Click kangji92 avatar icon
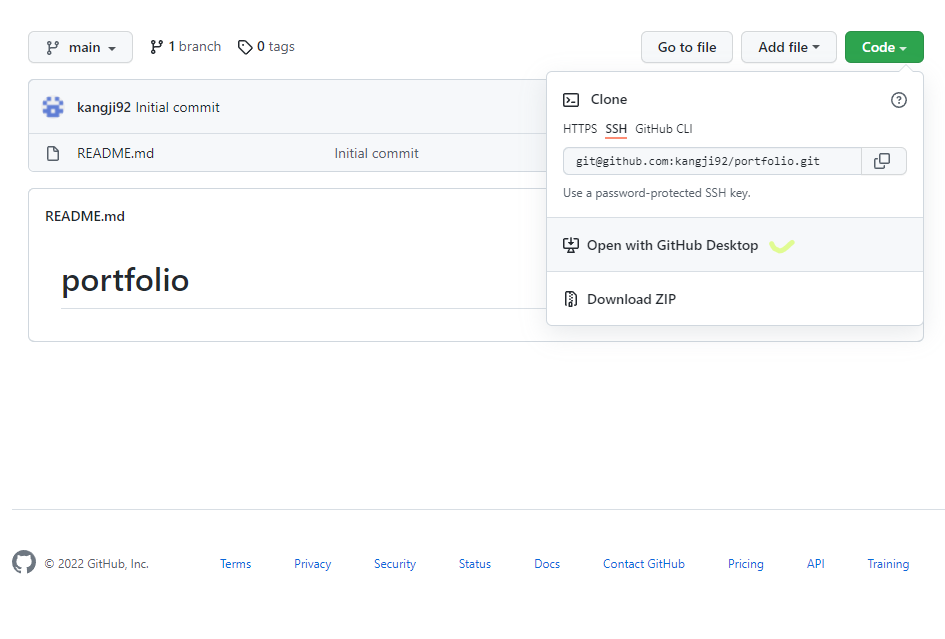Viewport: 945px width, 639px height. click(53, 107)
